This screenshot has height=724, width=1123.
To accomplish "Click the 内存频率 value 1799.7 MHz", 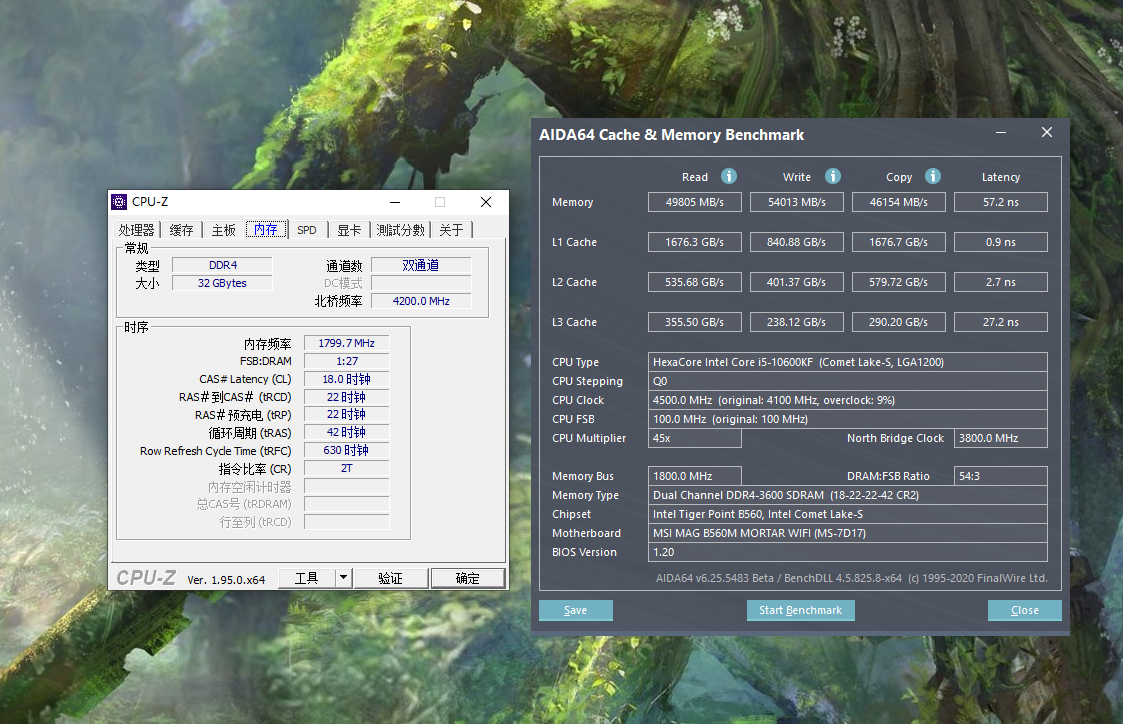I will [347, 343].
